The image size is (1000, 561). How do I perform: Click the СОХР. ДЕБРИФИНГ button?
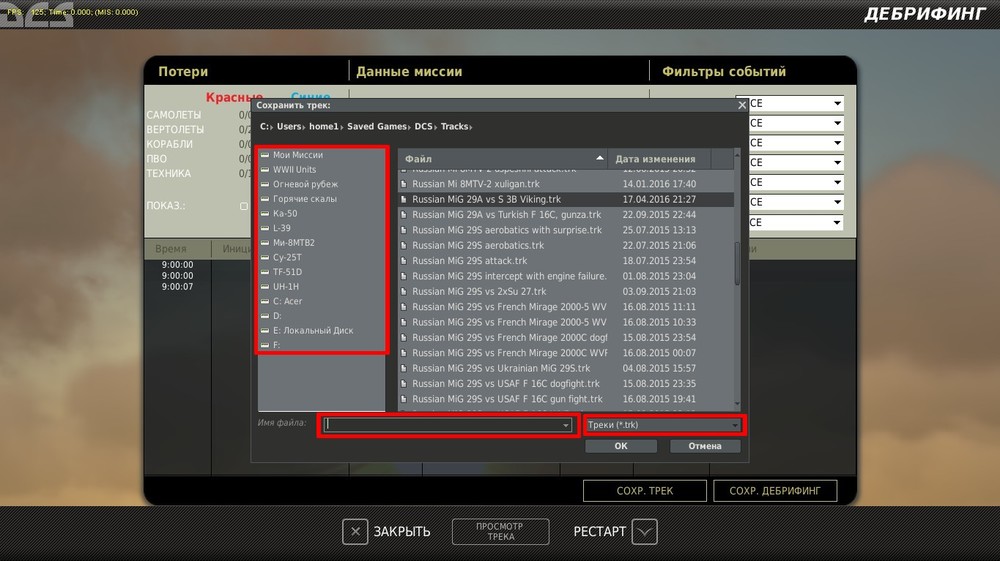[x=775, y=491]
